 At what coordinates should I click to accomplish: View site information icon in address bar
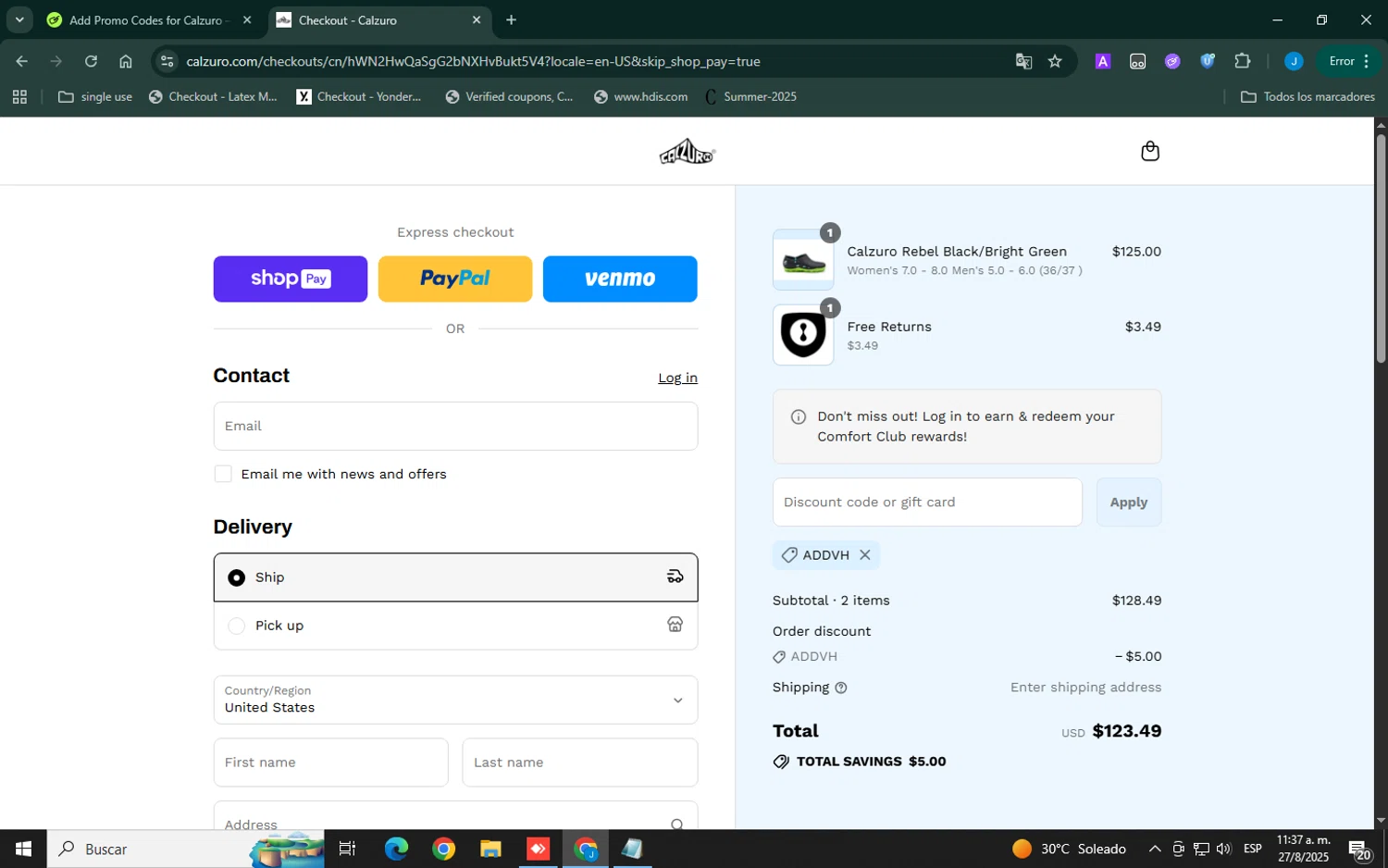(x=167, y=61)
